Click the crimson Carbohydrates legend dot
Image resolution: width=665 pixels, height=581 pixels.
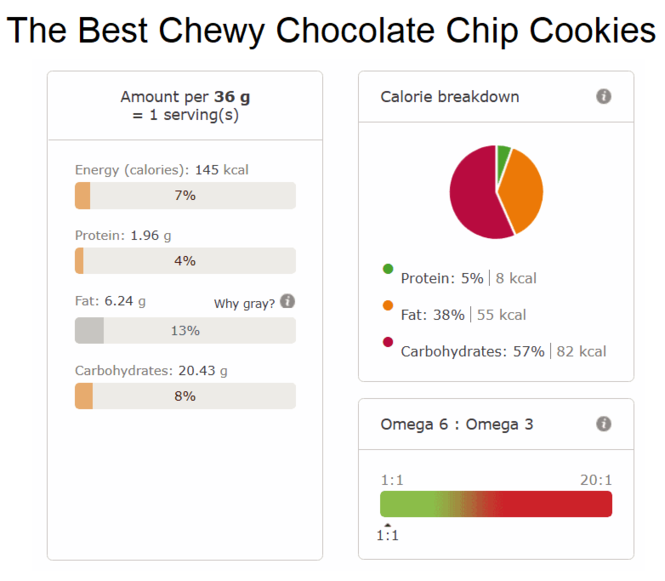tap(388, 342)
